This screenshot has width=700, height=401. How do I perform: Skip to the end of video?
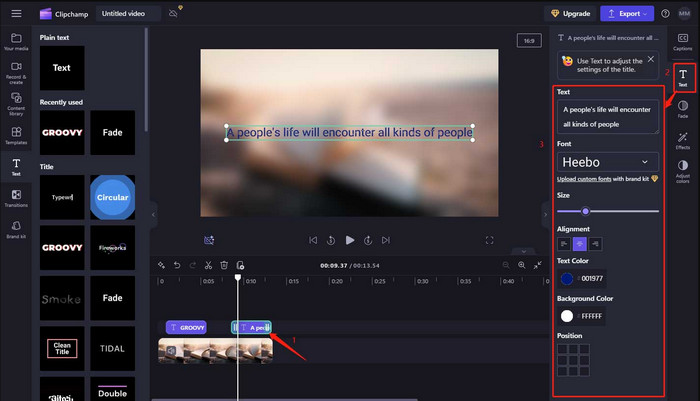pos(386,240)
